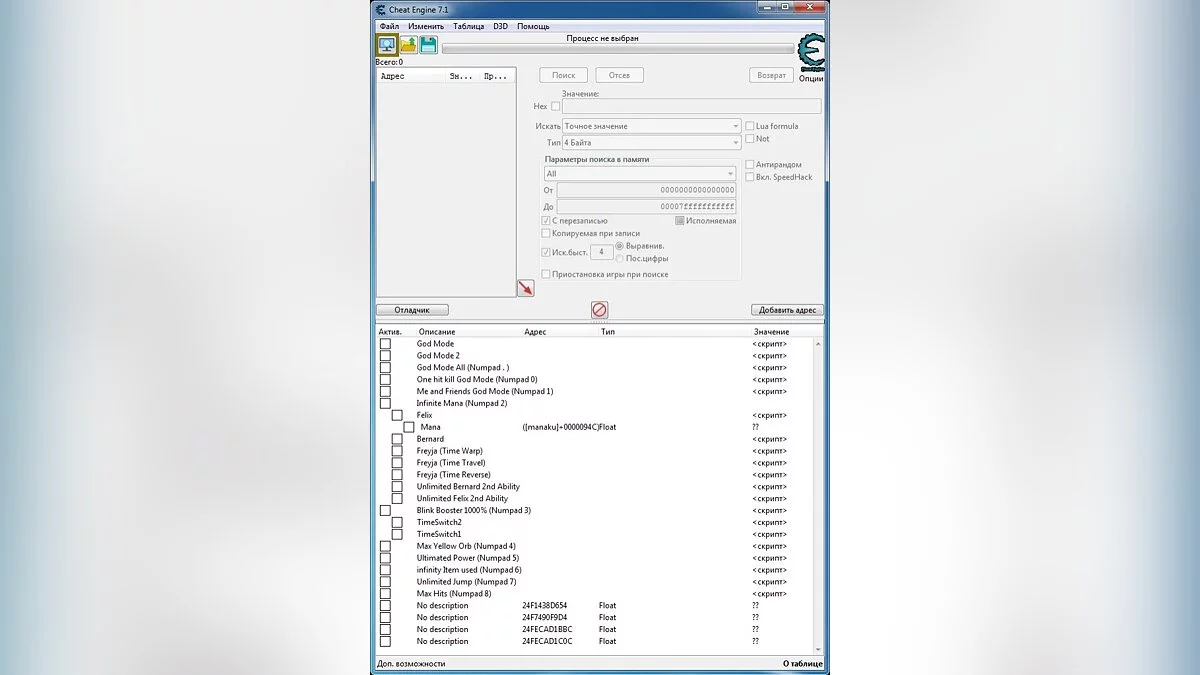Activate the Felix entry checkbox
1200x675 pixels.
pyautogui.click(x=397, y=415)
